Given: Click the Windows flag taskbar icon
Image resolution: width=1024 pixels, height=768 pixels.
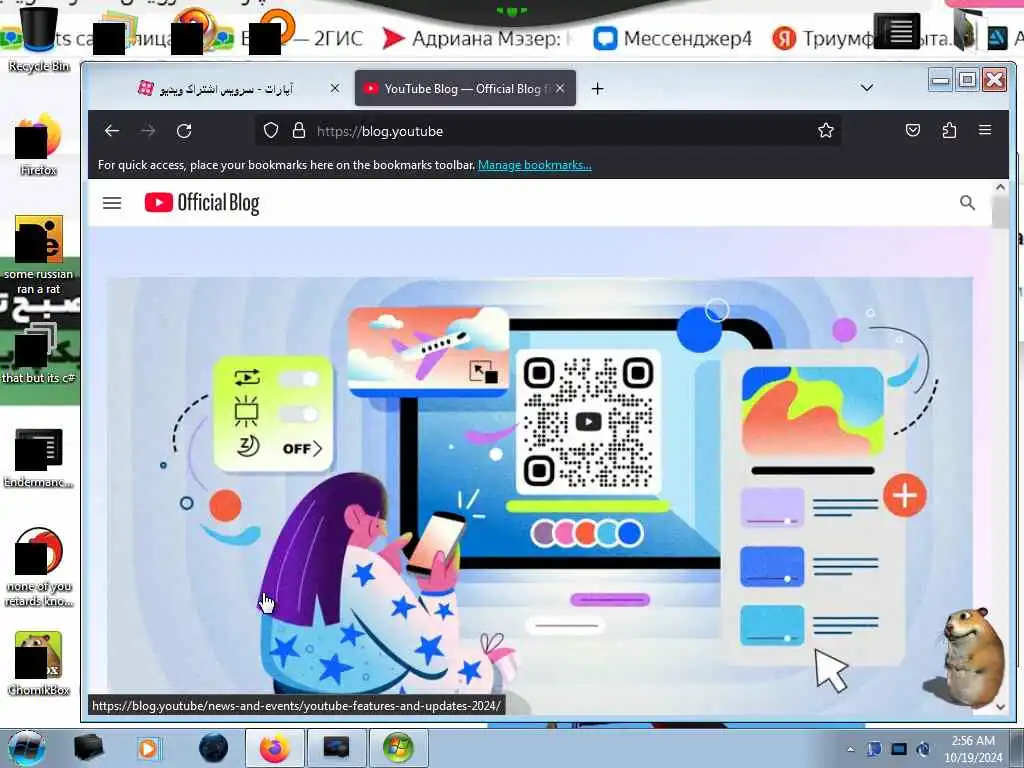Looking at the screenshot, I should [398, 748].
